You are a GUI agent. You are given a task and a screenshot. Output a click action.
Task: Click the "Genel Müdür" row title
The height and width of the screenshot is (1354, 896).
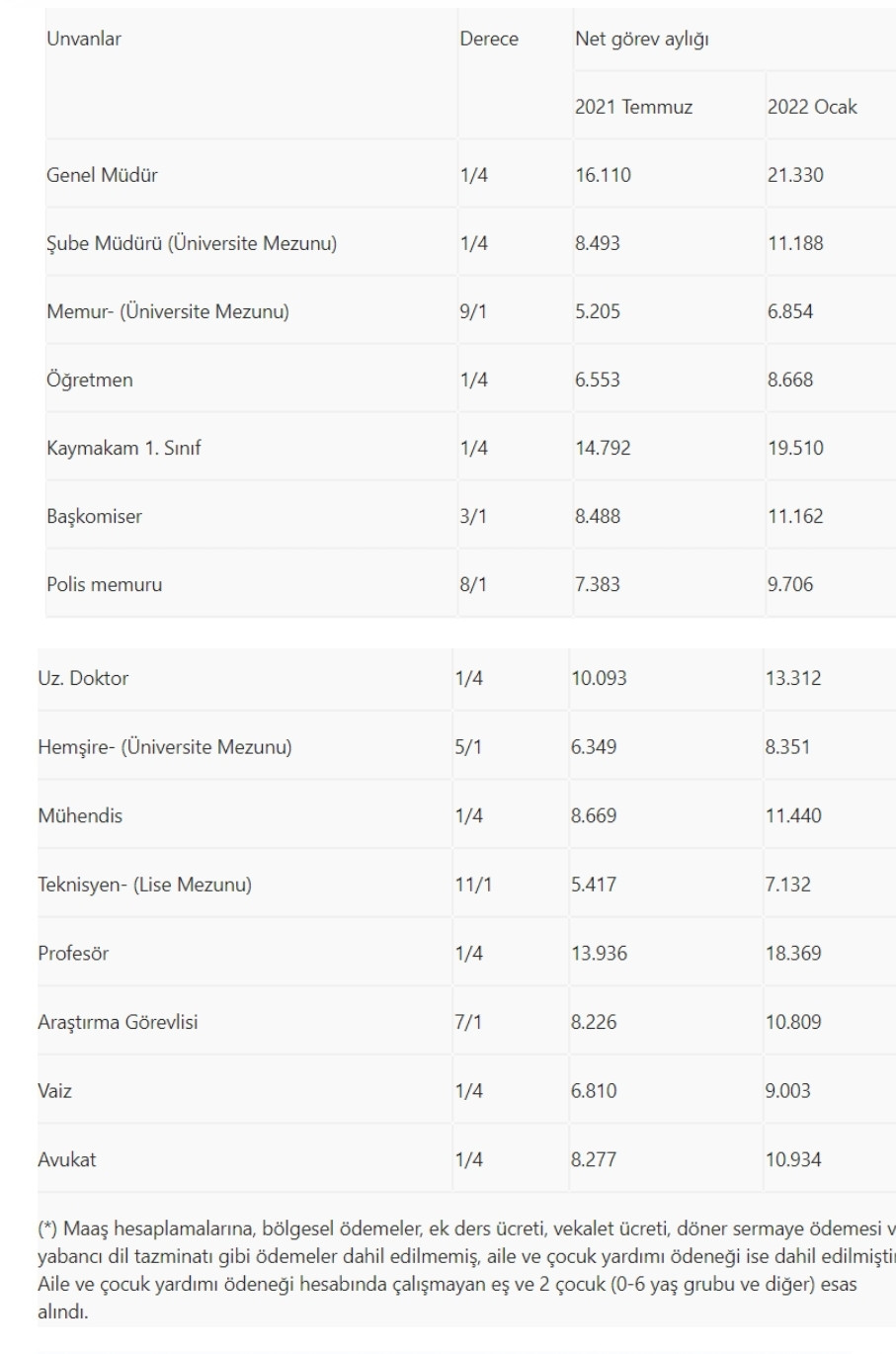tap(102, 175)
